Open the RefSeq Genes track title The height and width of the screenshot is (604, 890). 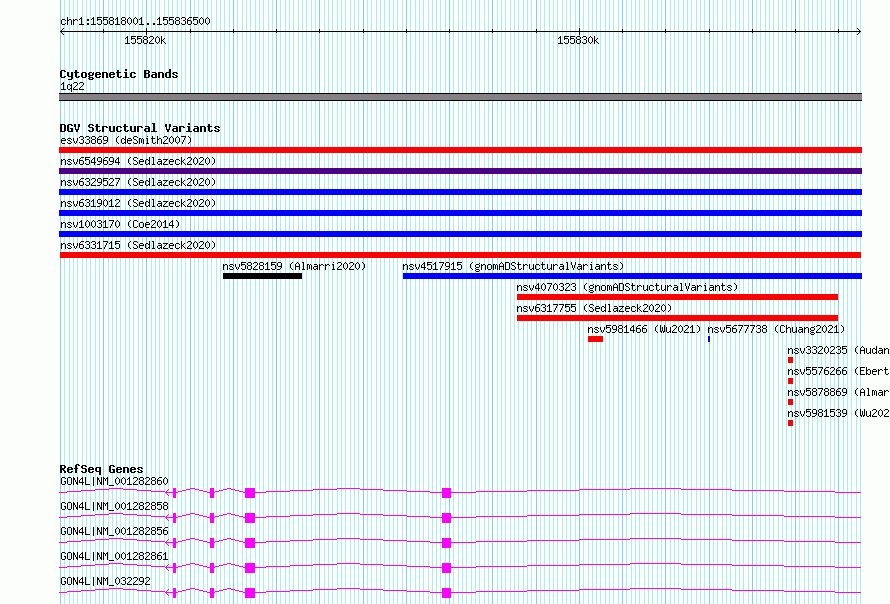(x=101, y=469)
